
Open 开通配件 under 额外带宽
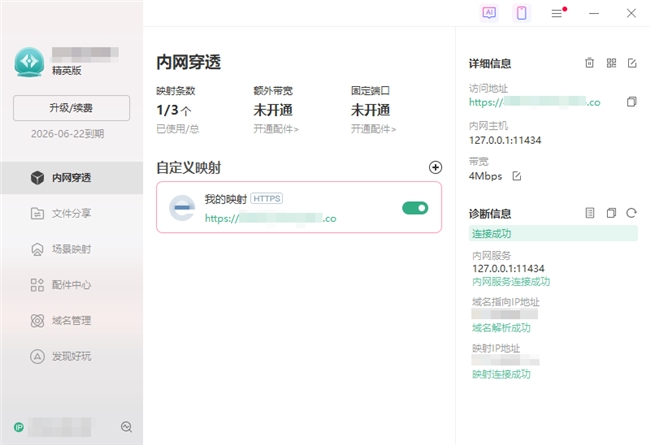pos(276,129)
